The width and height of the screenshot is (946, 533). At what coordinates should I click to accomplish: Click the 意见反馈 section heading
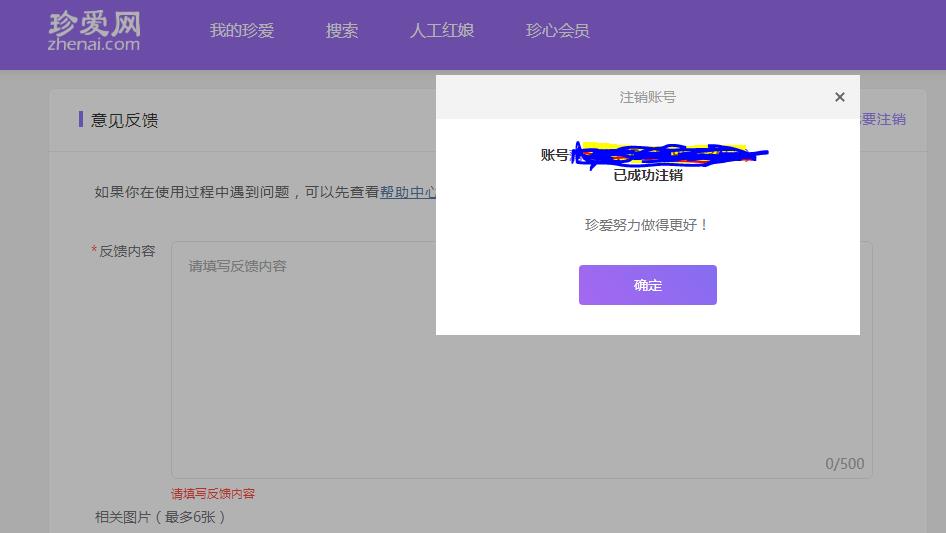(124, 120)
